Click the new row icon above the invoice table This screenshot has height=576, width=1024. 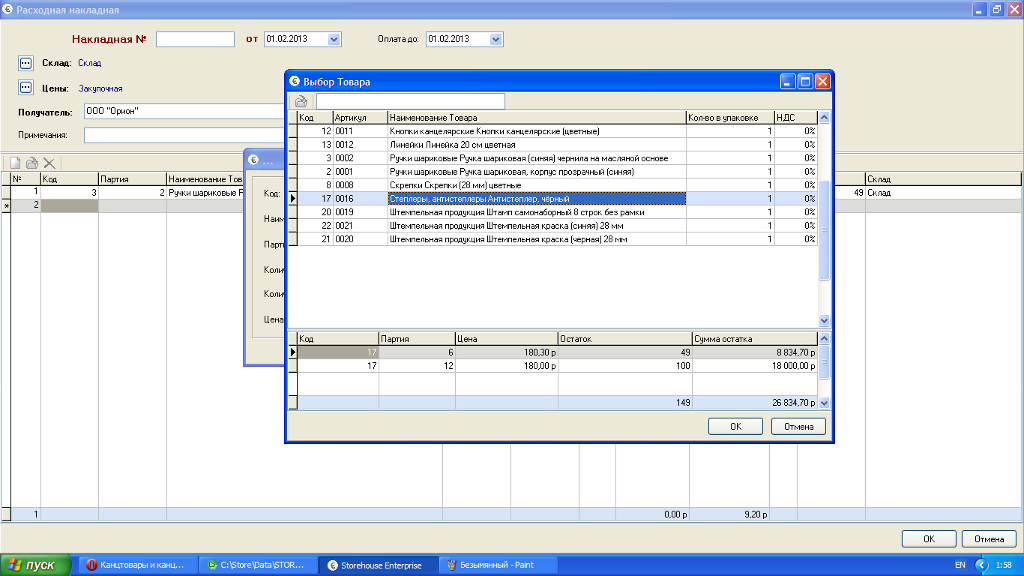coord(15,163)
